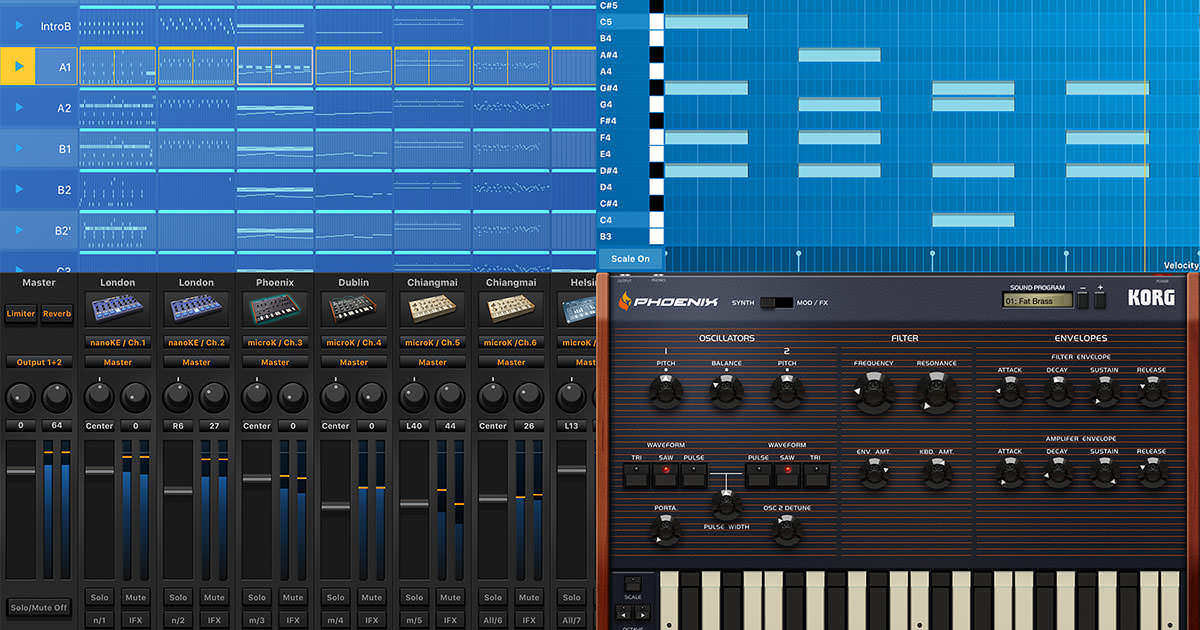1200x630 pixels.
Task: Open IFX for the London nanoKE Ch.1 channel
Action: pos(135,621)
